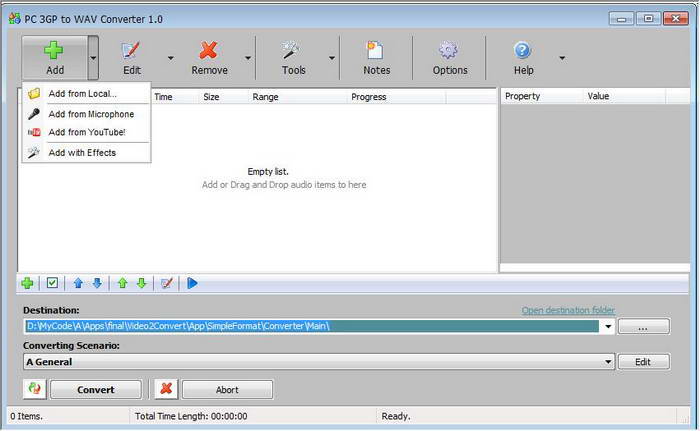
Task: Click the Help question mark icon
Action: 522,50
